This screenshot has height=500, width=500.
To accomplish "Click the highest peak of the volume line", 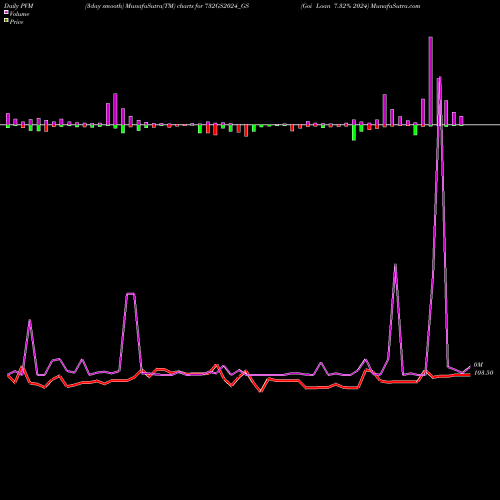I will [x=440, y=79].
